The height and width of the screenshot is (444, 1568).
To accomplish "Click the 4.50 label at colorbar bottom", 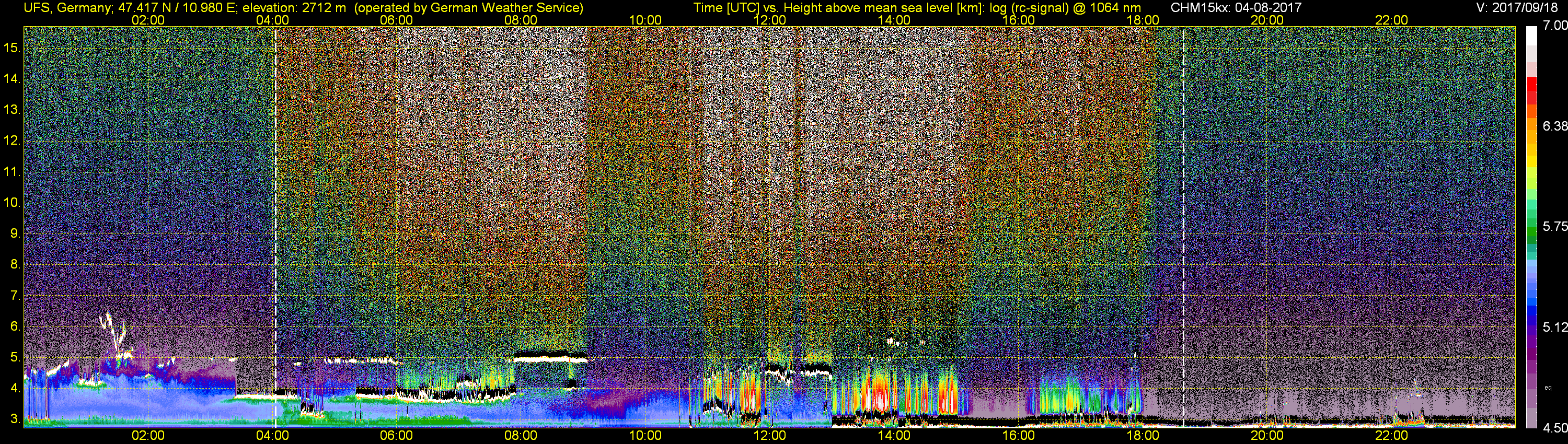I will (1555, 428).
